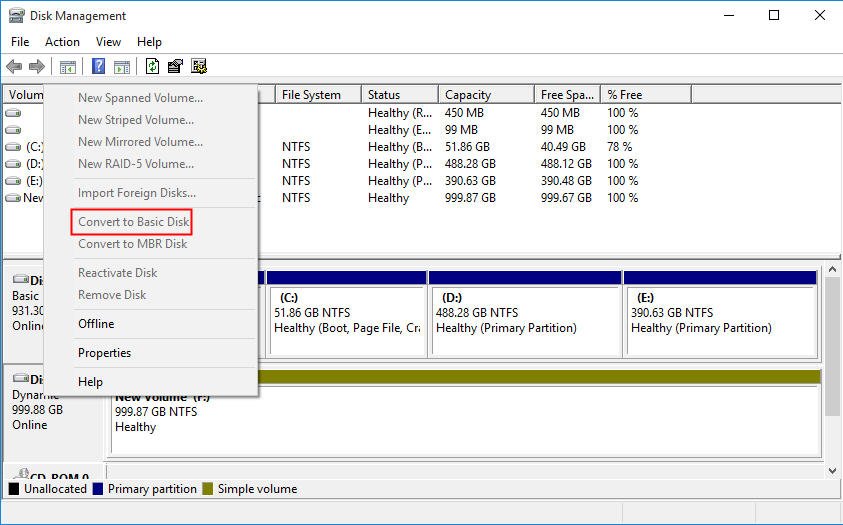This screenshot has width=843, height=525.
Task: Click the 450 MB capacity cell
Action: pyautogui.click(x=464, y=113)
